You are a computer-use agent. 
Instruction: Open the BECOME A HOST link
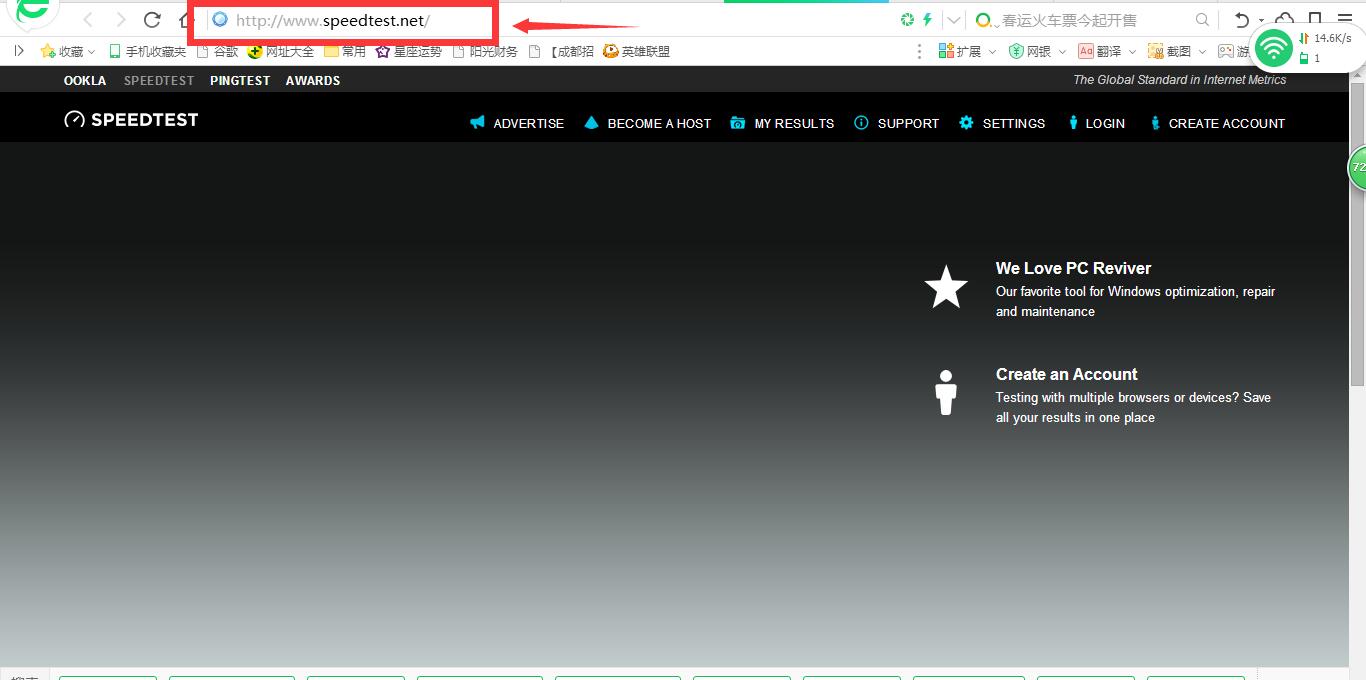(659, 123)
